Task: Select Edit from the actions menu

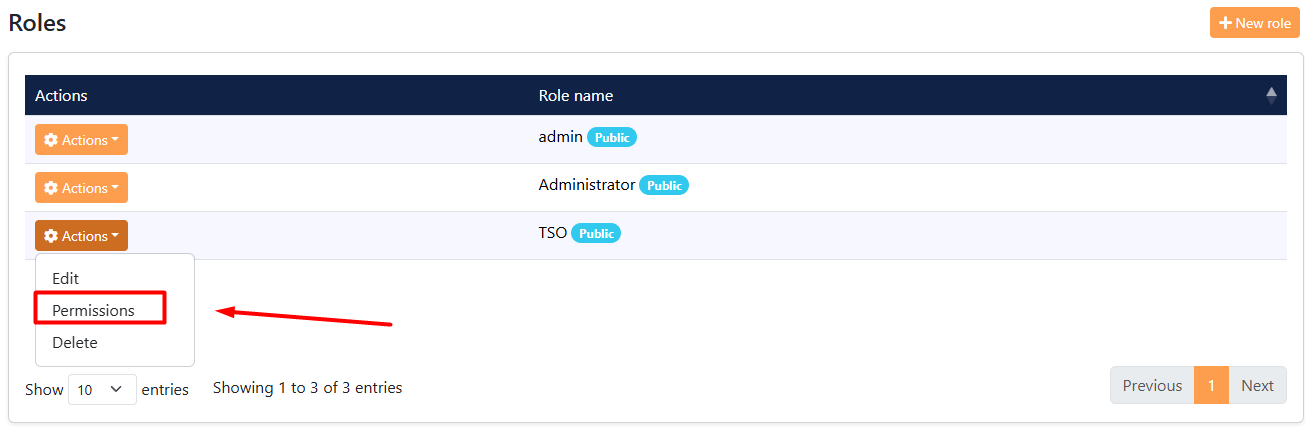Action: pos(66,278)
